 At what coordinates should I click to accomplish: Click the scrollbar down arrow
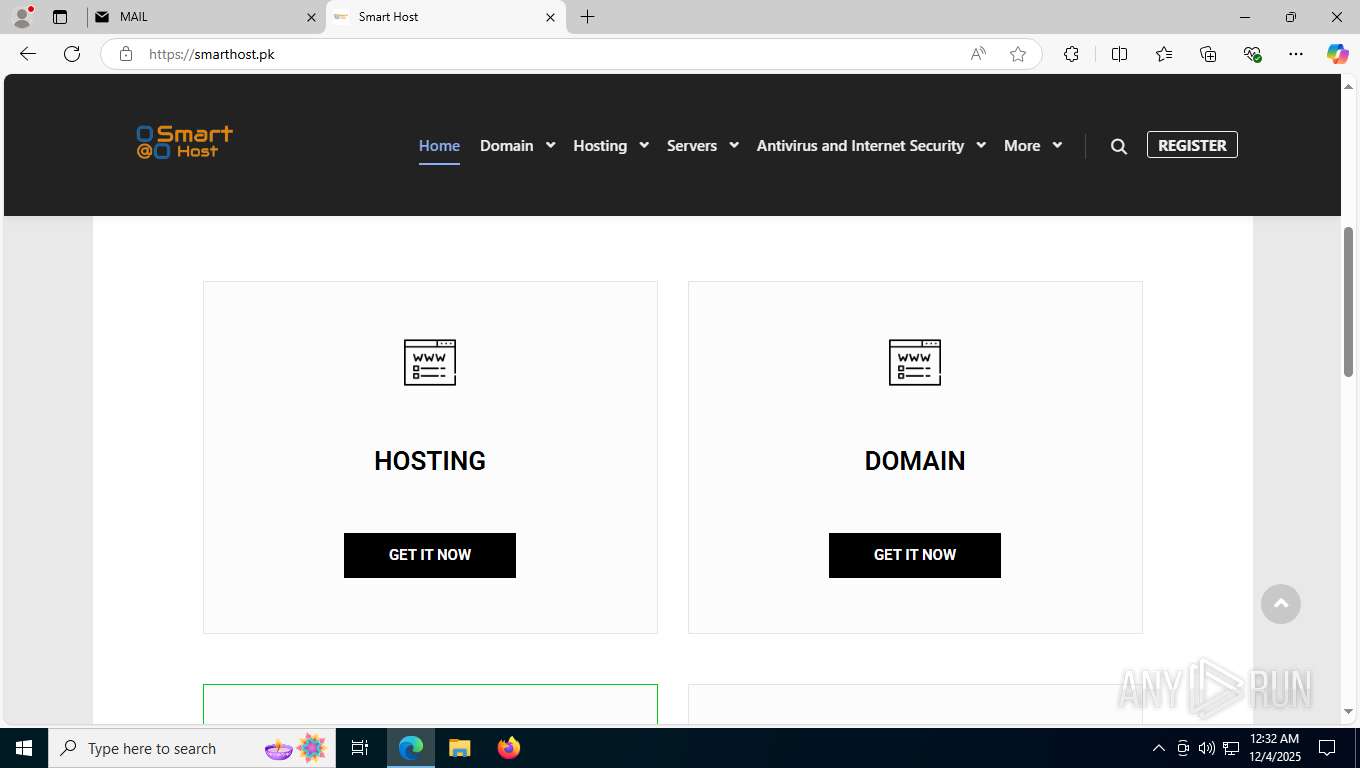[1348, 712]
